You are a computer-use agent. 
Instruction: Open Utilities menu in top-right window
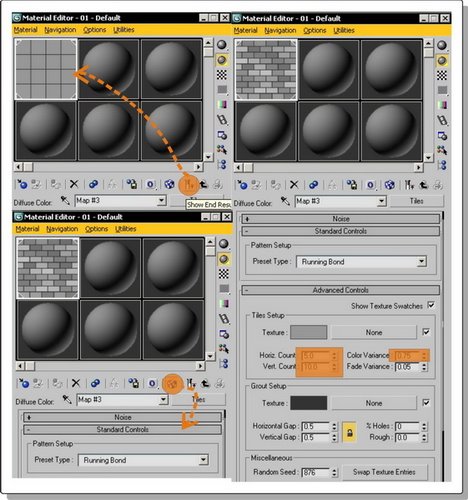[x=344, y=30]
